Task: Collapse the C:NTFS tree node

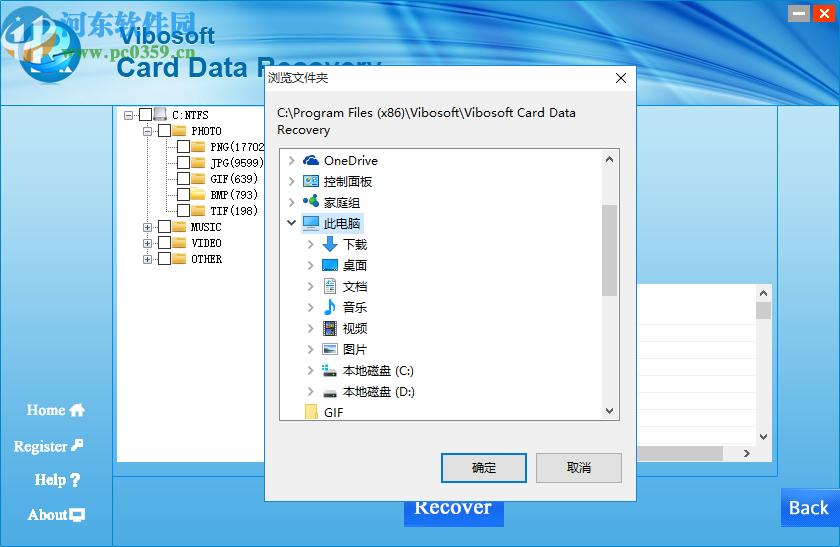Action: [x=128, y=115]
